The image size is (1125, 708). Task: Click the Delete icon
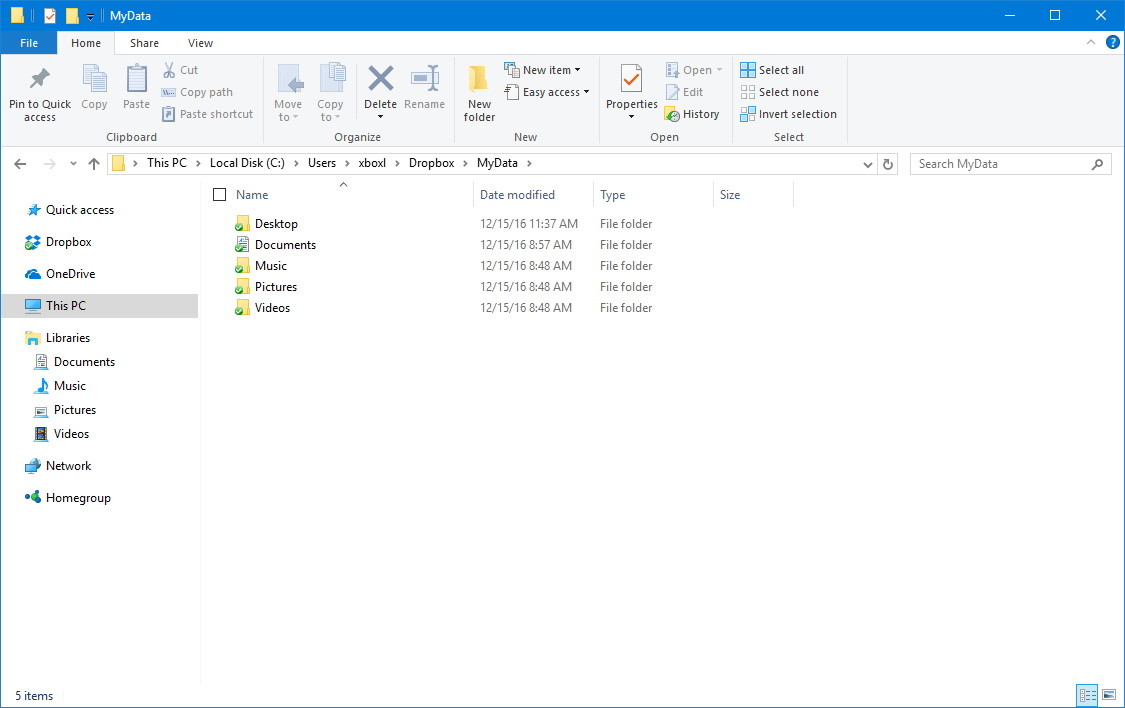pyautogui.click(x=380, y=90)
